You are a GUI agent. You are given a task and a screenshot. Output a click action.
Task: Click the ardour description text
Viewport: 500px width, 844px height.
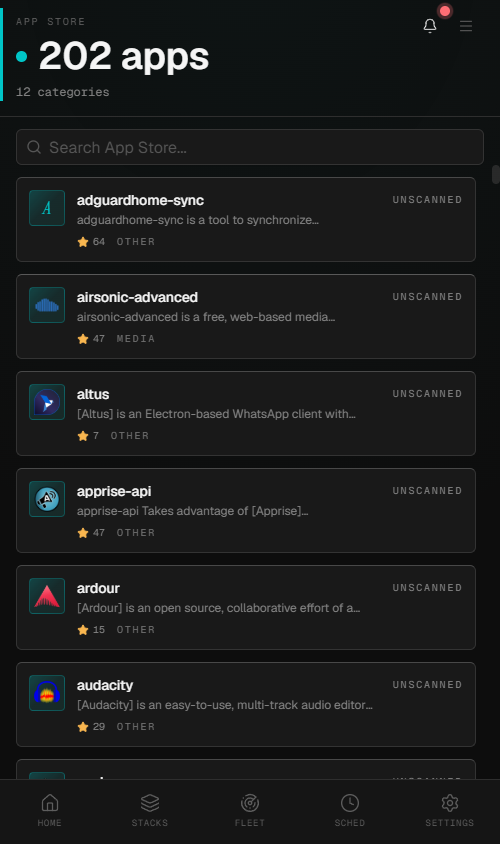[x=219, y=608]
